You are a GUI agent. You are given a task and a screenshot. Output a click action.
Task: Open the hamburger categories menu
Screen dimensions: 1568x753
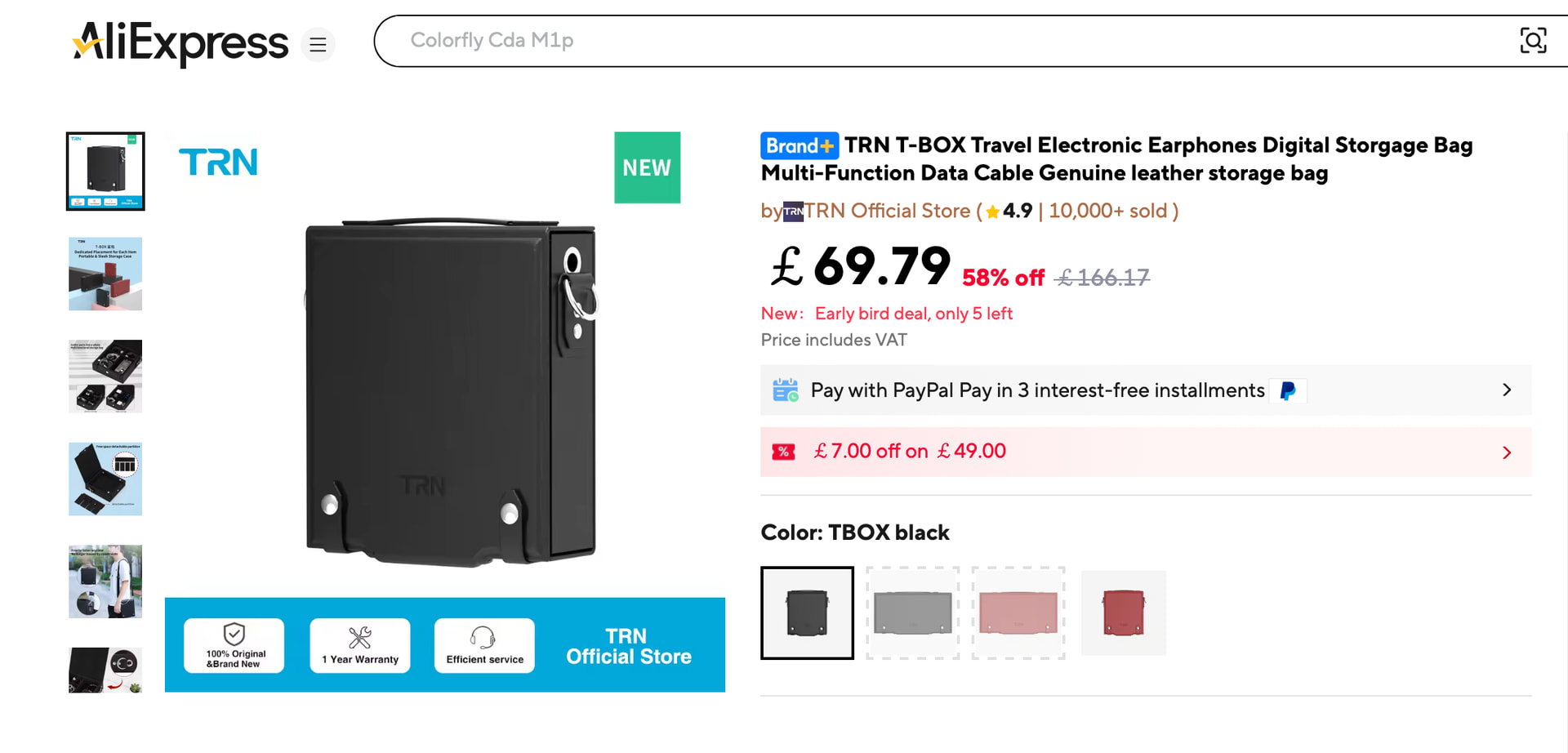[x=318, y=45]
